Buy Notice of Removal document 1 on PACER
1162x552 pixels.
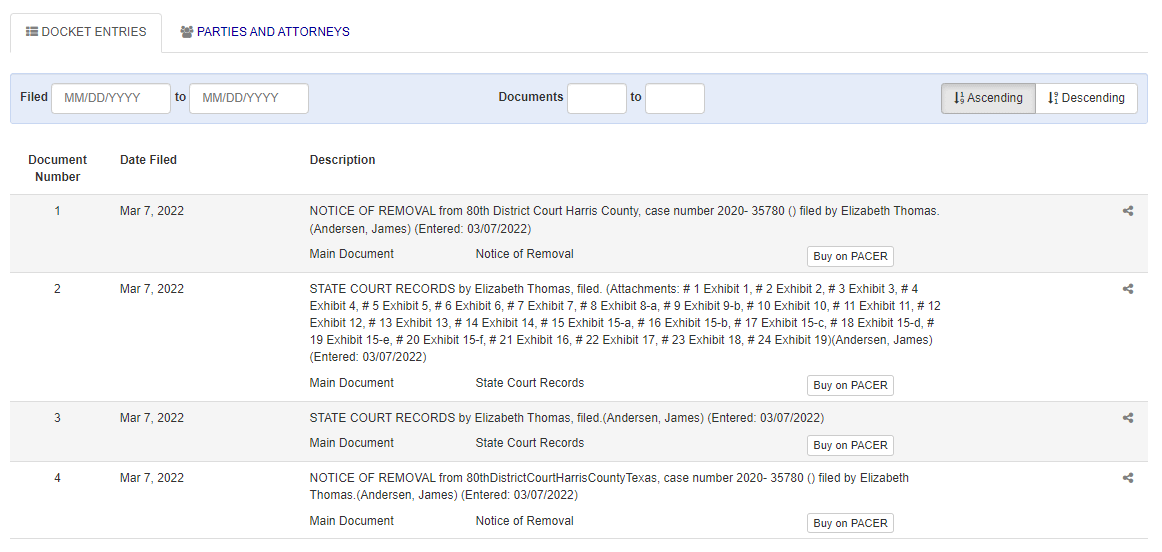(850, 256)
